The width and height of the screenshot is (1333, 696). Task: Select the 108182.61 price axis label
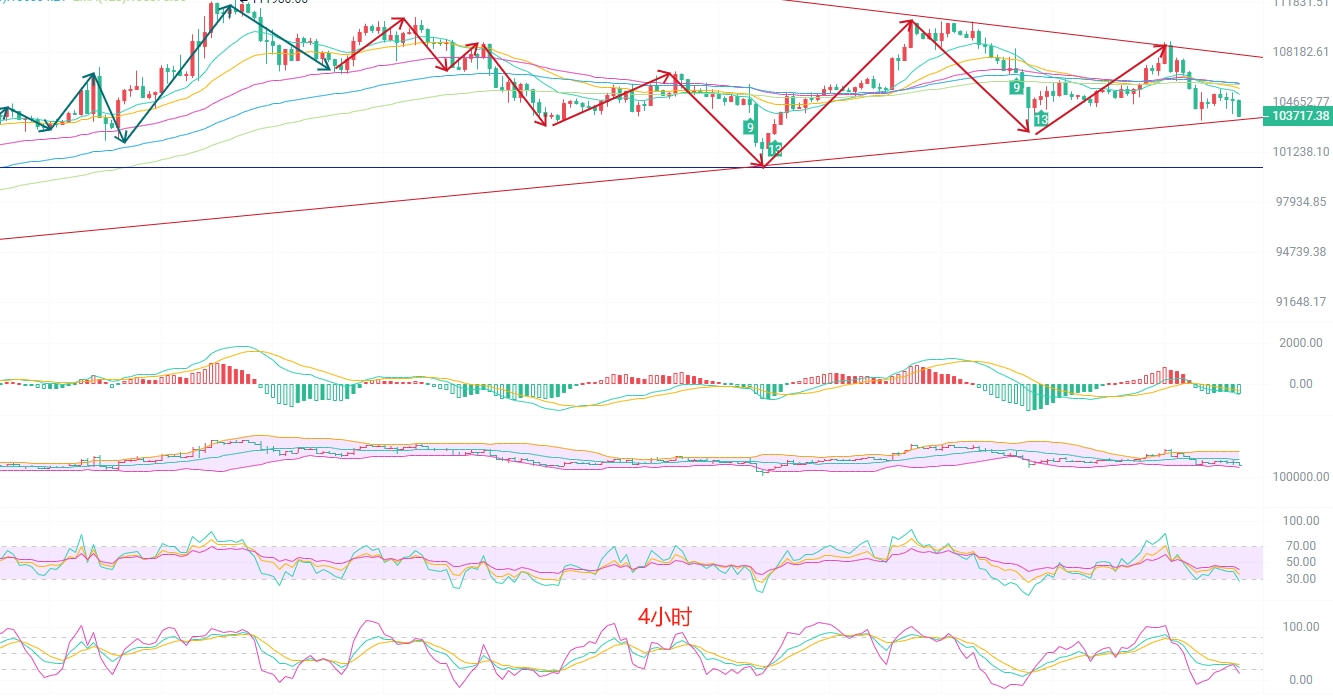1301,52
